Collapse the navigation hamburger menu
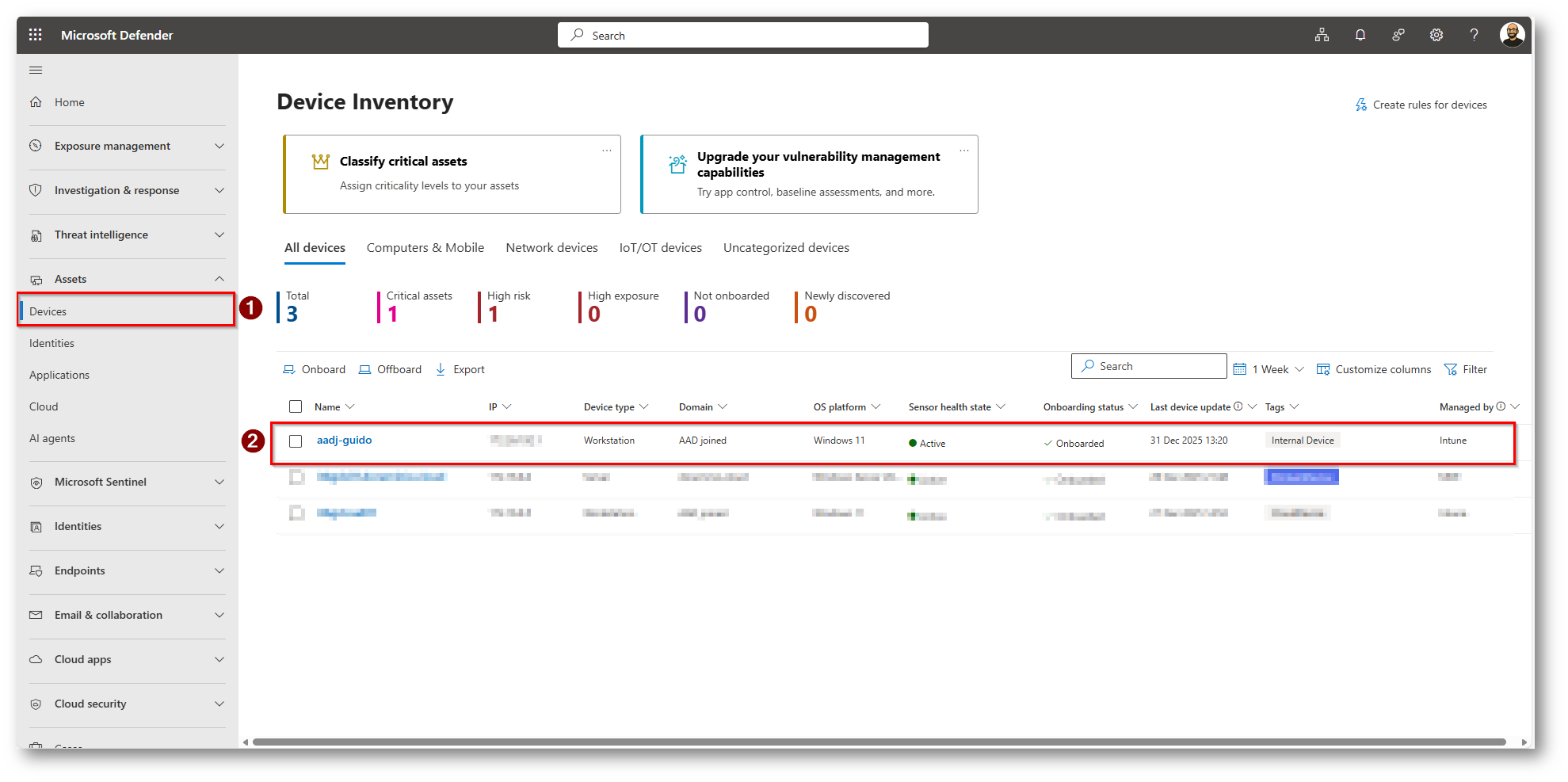 pos(36,71)
